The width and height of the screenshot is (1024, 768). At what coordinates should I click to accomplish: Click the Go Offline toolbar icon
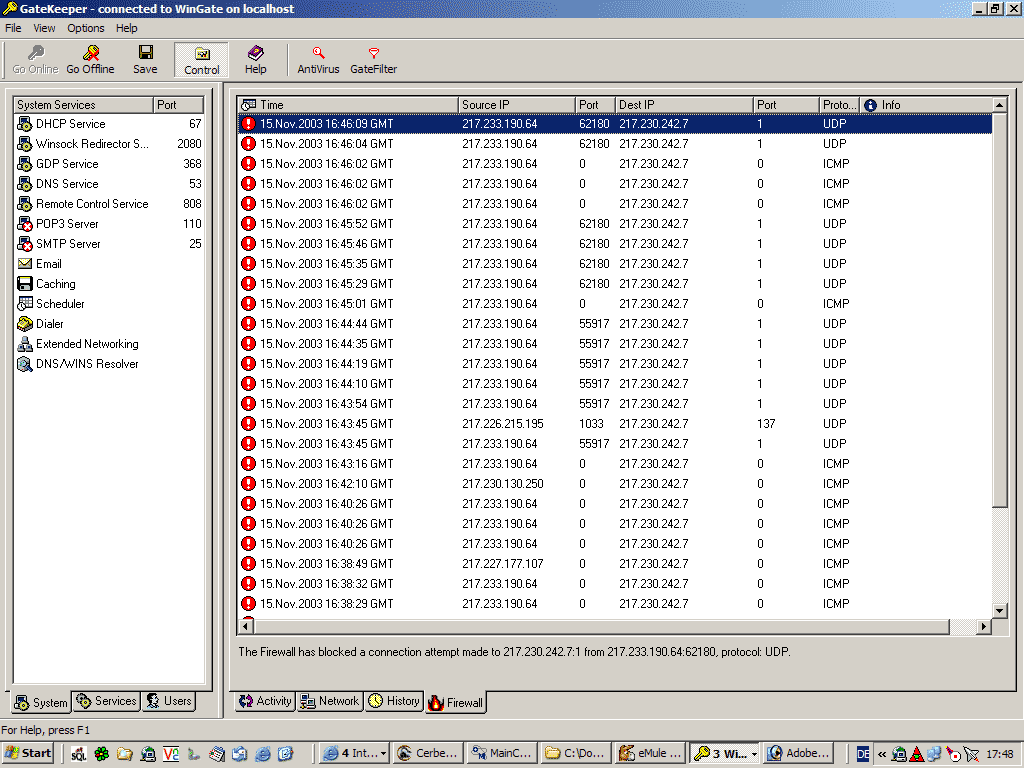point(90,60)
